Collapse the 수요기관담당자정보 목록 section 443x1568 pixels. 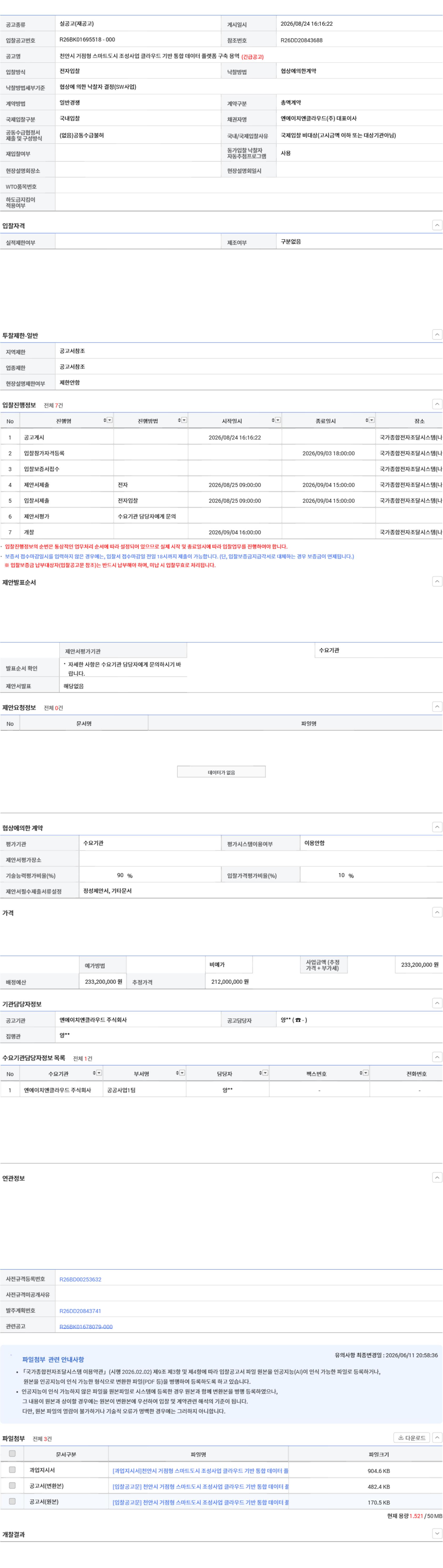[437, 1057]
